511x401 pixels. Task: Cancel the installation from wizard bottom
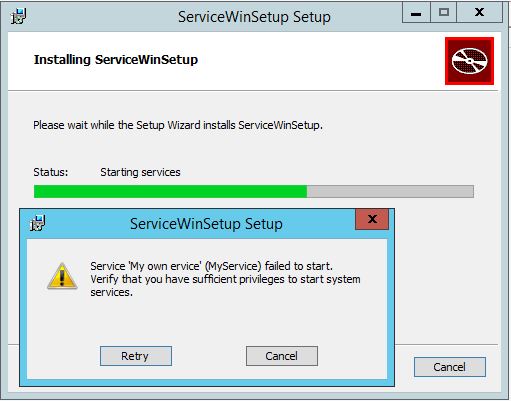tap(450, 367)
